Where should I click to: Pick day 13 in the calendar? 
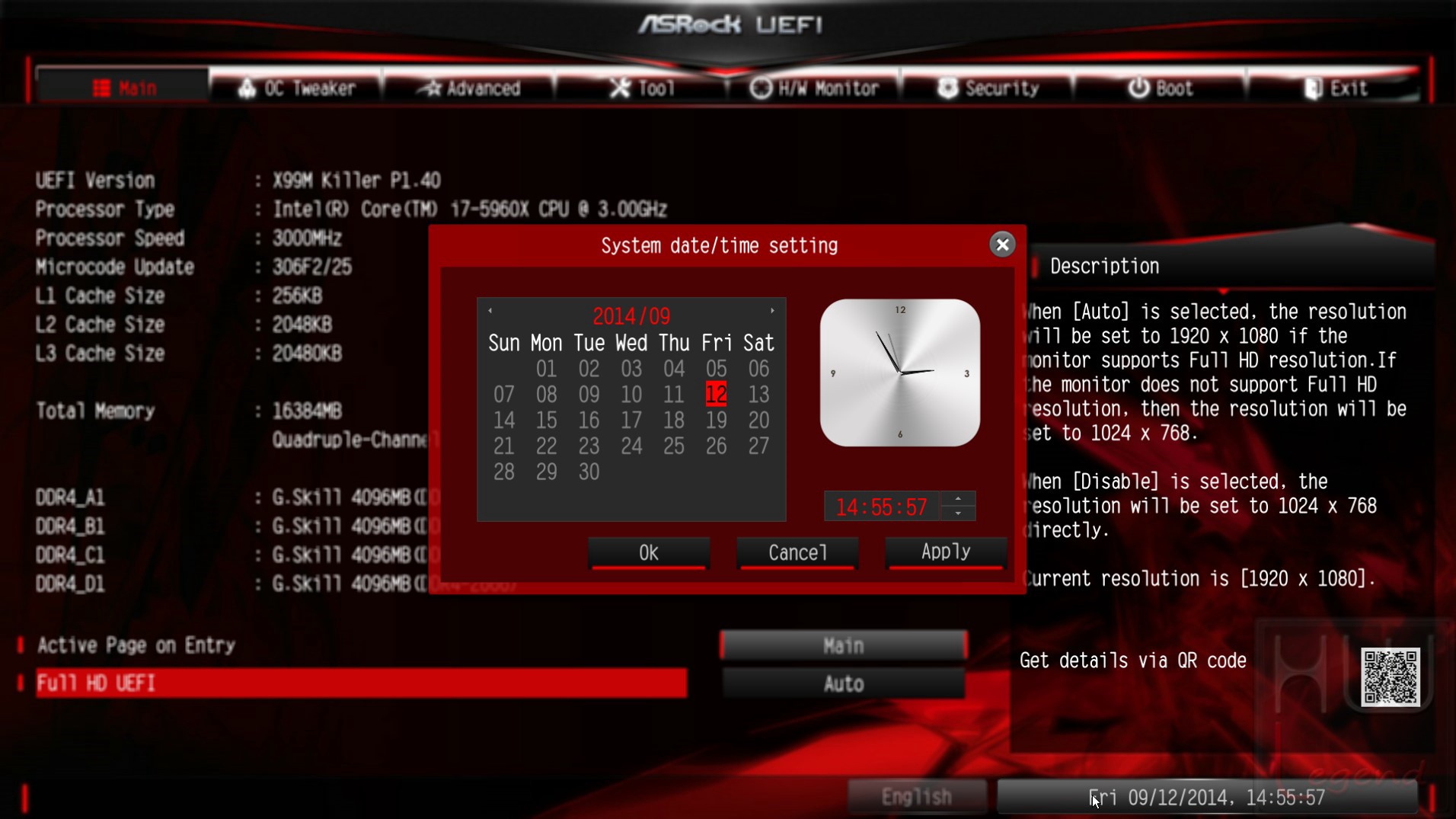point(758,395)
